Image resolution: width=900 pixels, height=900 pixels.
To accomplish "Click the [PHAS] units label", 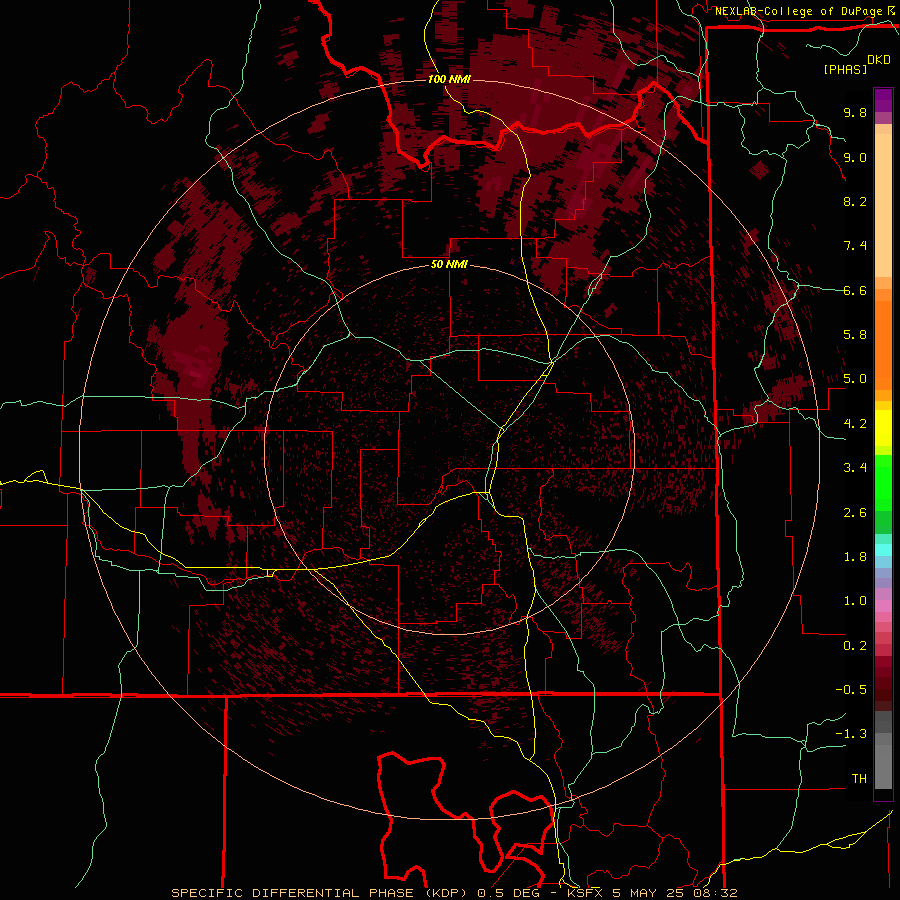I will click(x=845, y=69).
